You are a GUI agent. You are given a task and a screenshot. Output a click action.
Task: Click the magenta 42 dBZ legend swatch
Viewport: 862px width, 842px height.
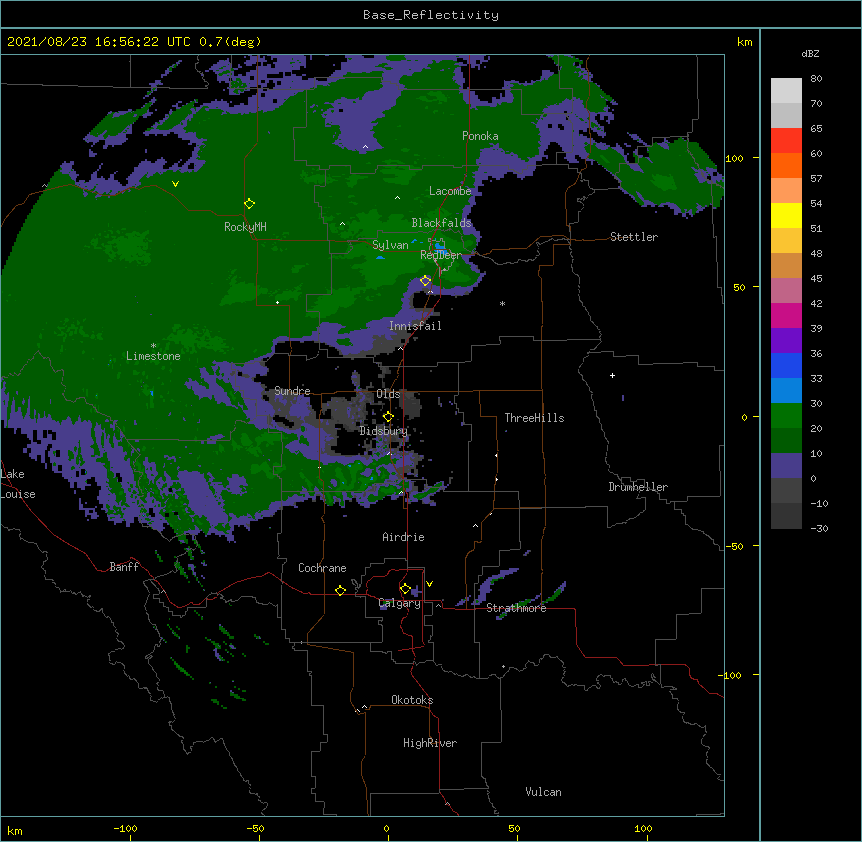click(786, 315)
